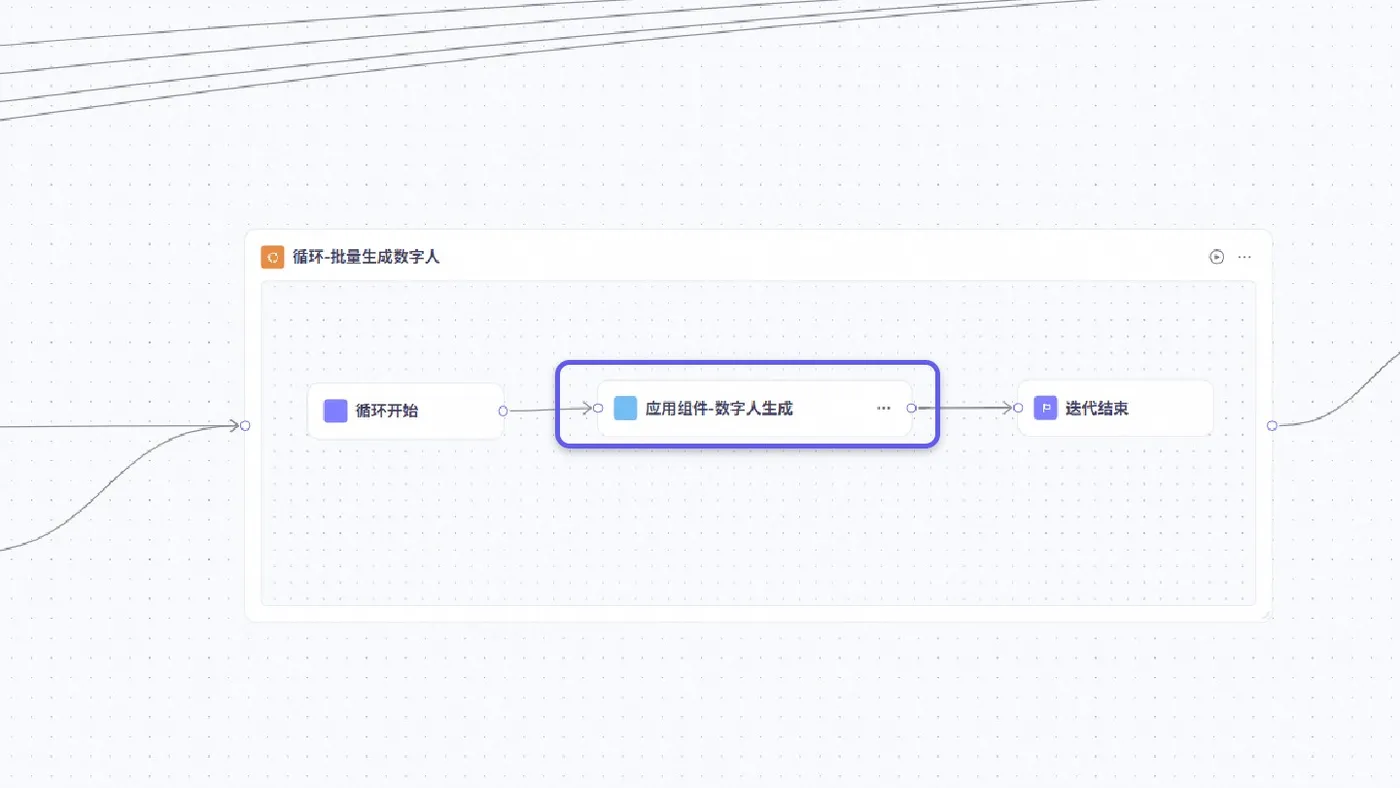Click the purple 循环开始 node icon
The width and height of the screenshot is (1400, 788).
[335, 411]
